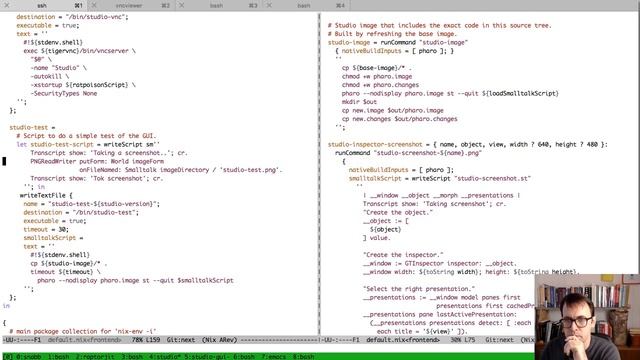Select tmux window 3:bash

(x=132, y=356)
